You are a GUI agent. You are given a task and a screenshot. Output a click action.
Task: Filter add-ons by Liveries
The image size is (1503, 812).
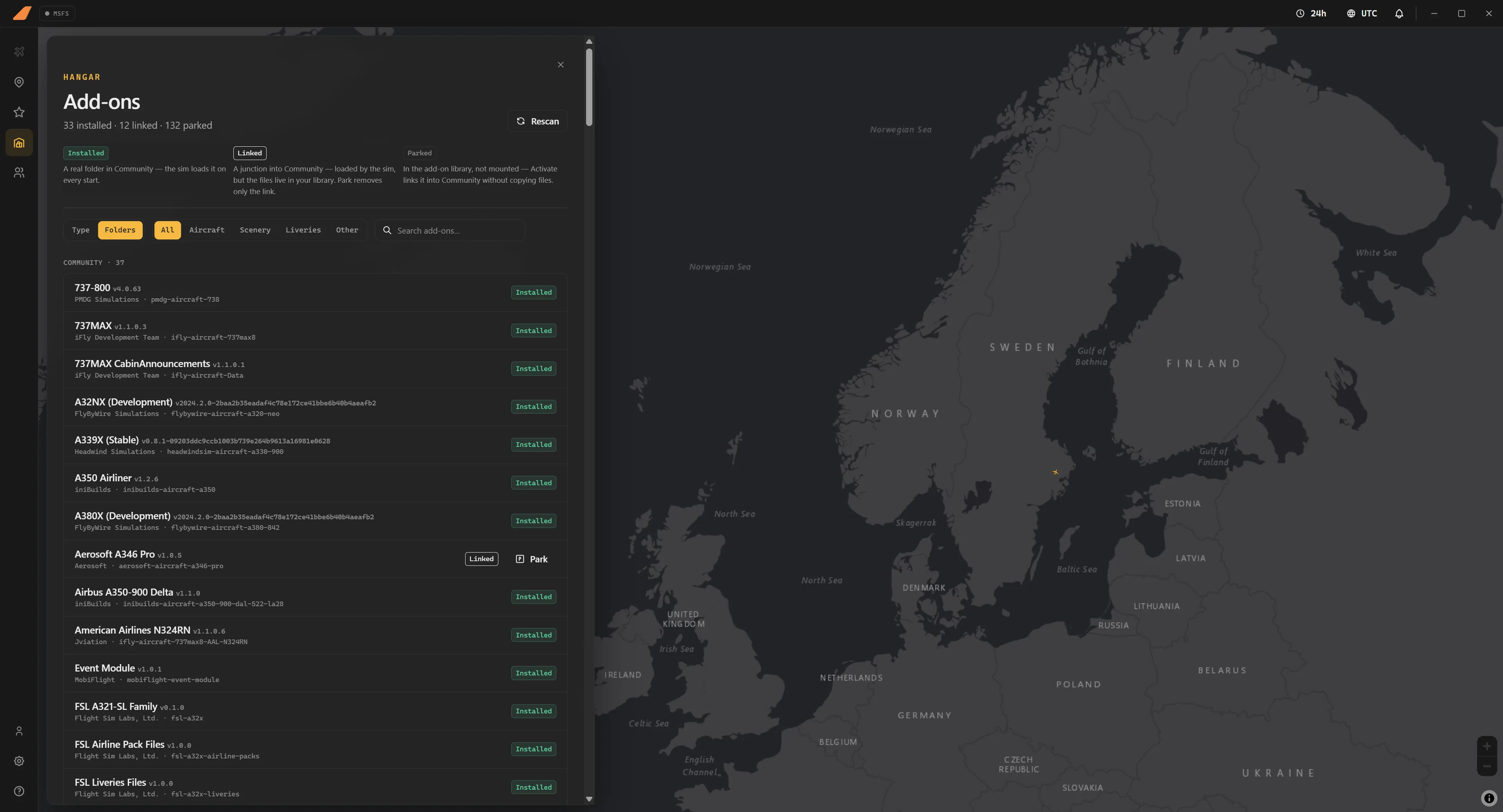[x=303, y=230]
